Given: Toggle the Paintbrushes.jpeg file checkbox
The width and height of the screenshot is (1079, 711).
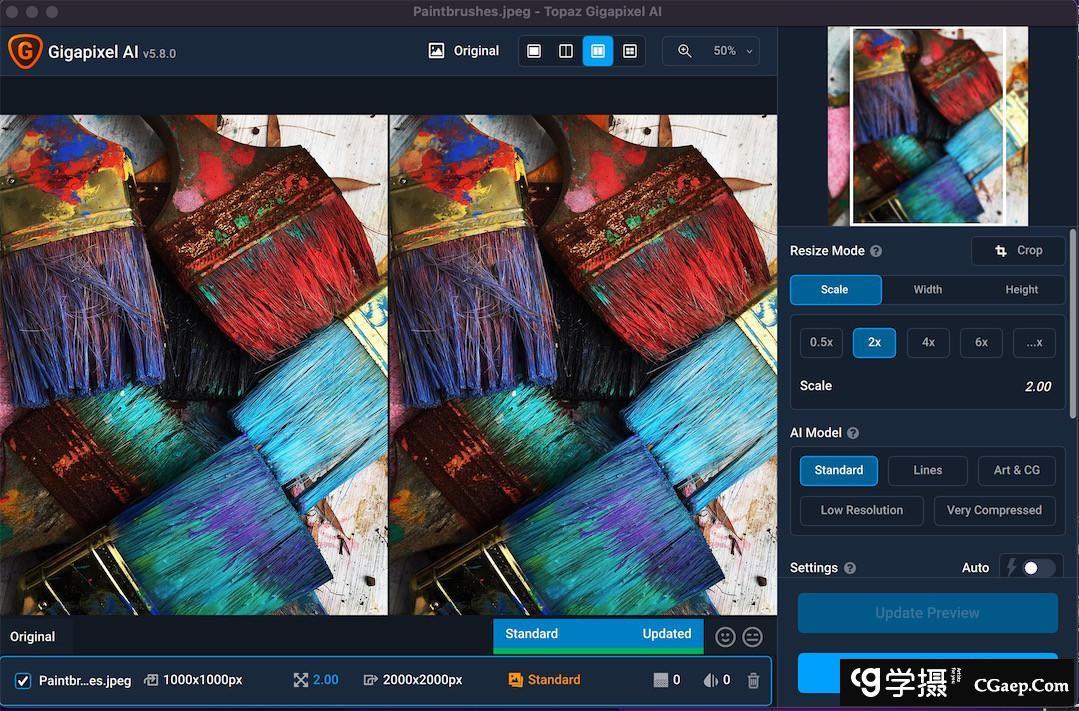Looking at the screenshot, I should [23, 681].
